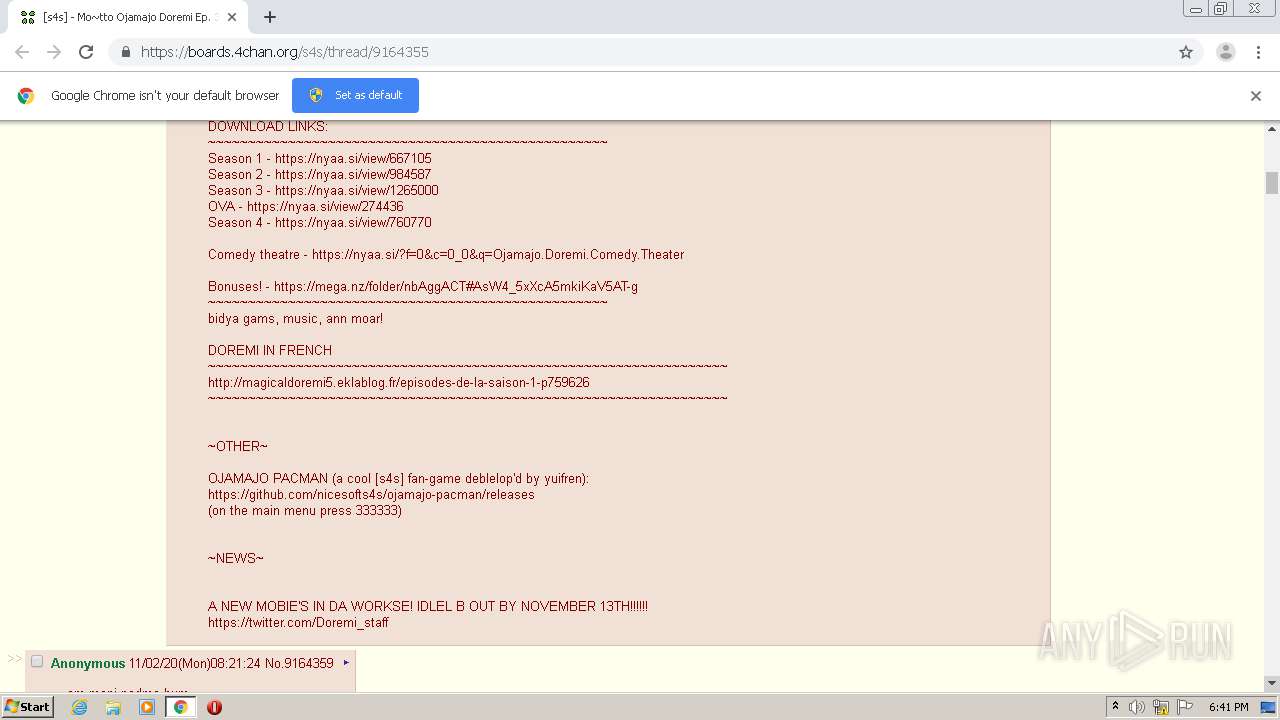
Task: Click the vertical scrollbar thumb
Action: (x=1272, y=182)
